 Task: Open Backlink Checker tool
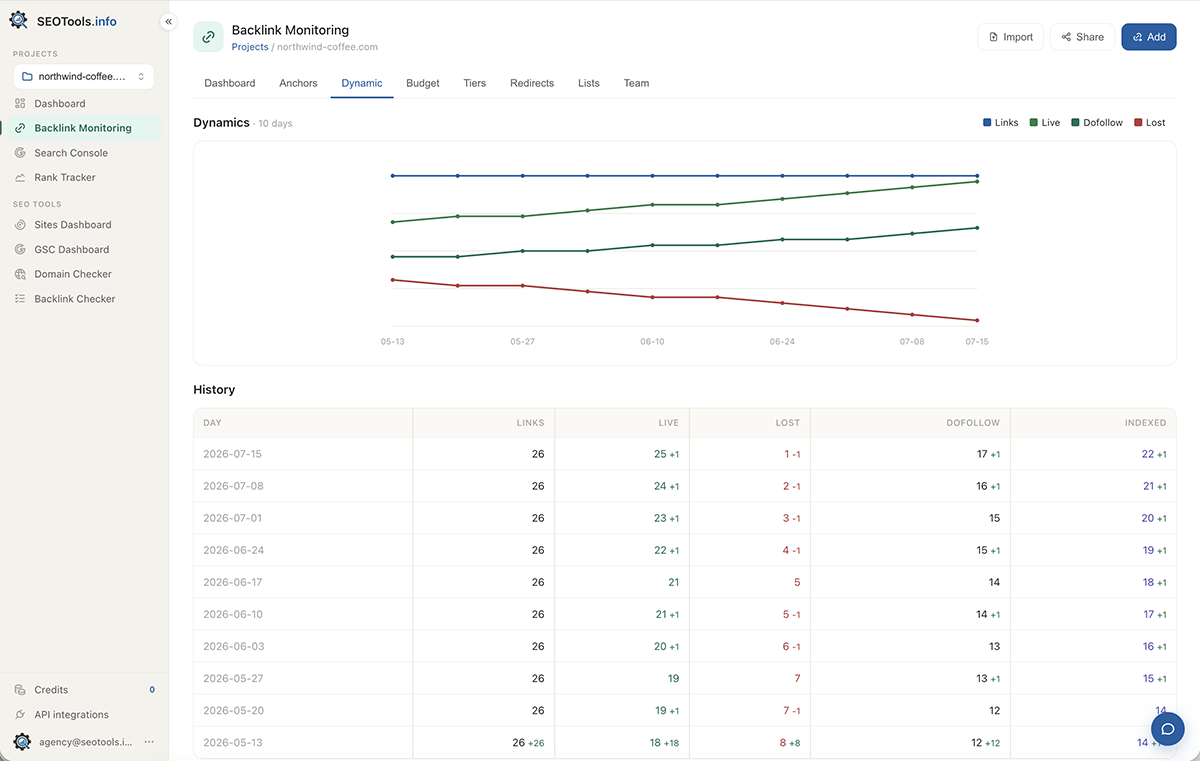click(x=75, y=299)
